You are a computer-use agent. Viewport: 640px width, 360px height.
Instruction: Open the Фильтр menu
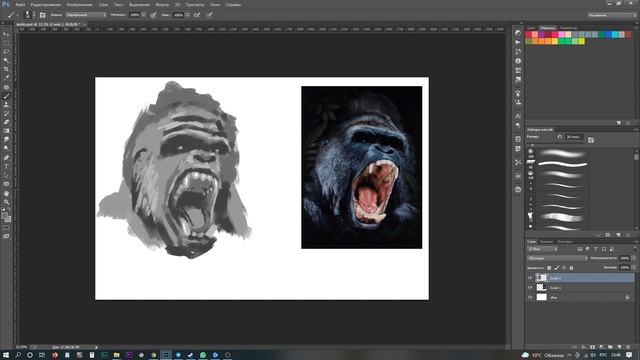click(x=162, y=5)
